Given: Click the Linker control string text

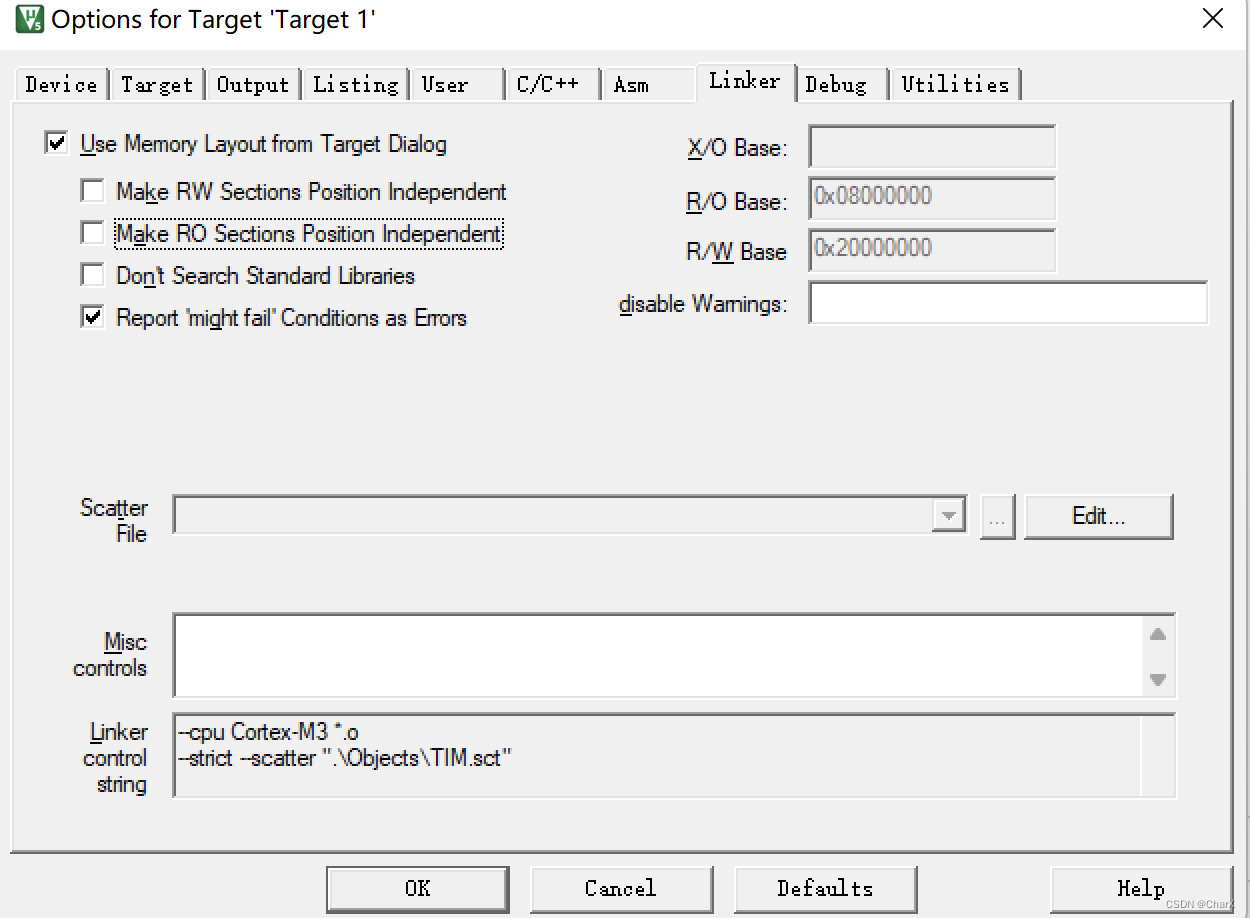Looking at the screenshot, I should coord(344,746).
